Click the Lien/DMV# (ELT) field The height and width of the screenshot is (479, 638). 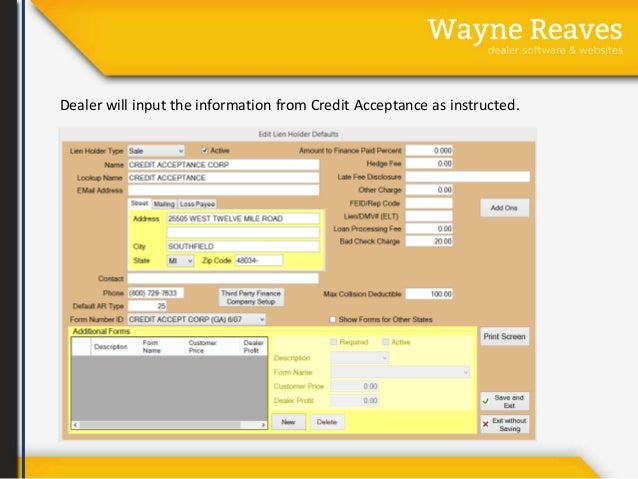[x=429, y=216]
